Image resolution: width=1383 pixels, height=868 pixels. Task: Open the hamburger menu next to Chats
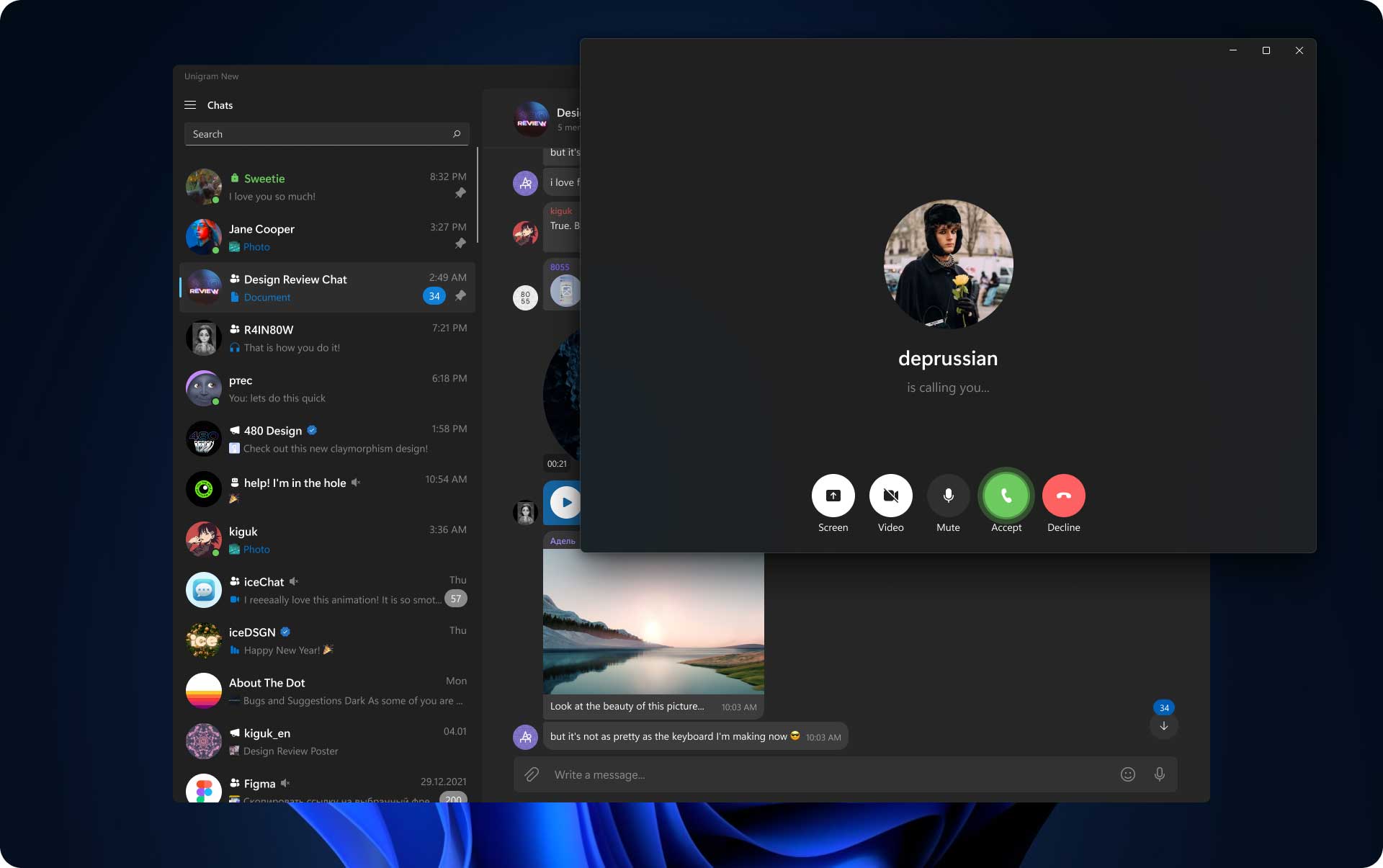click(190, 105)
